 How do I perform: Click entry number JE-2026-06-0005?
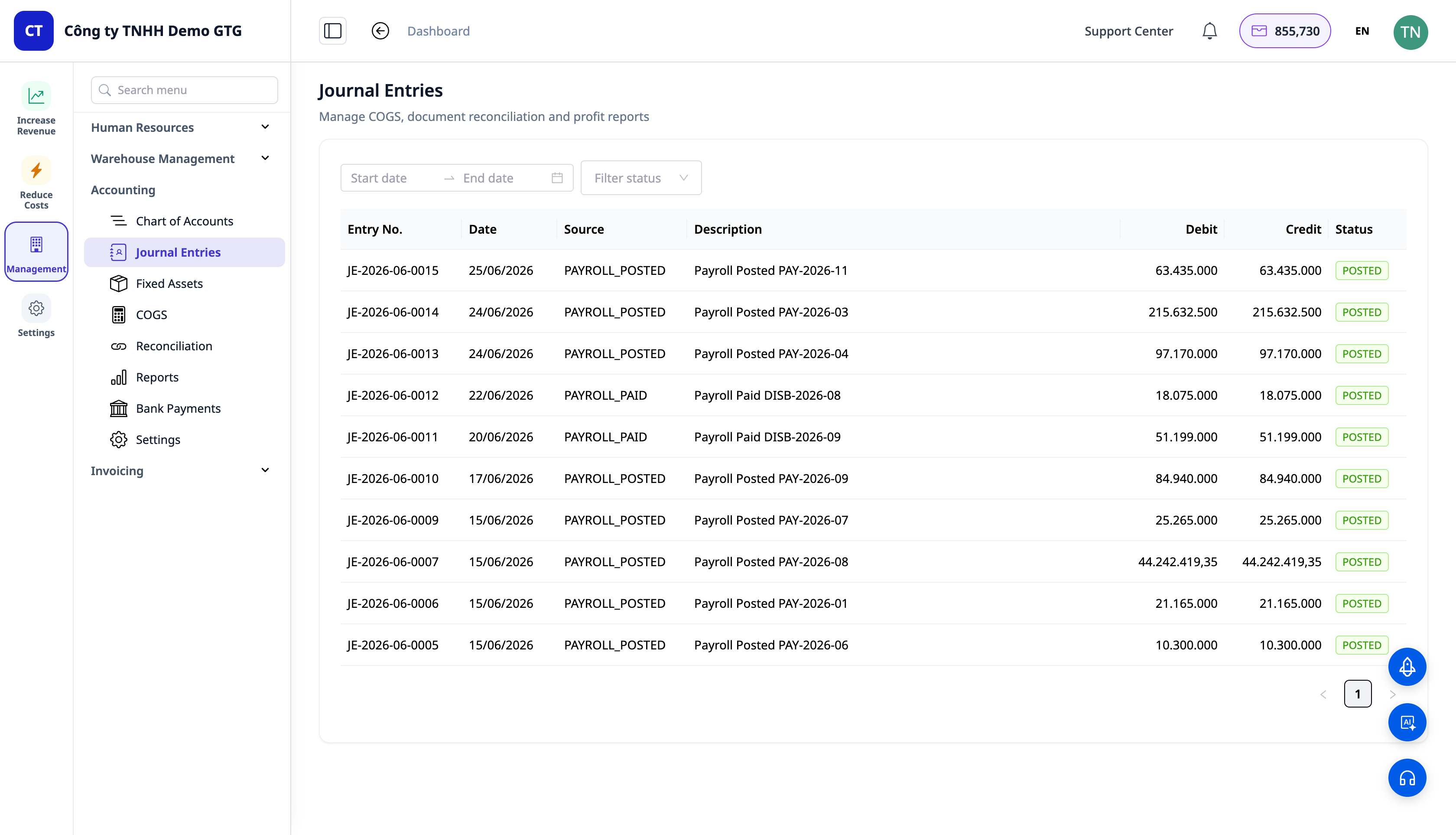point(393,645)
